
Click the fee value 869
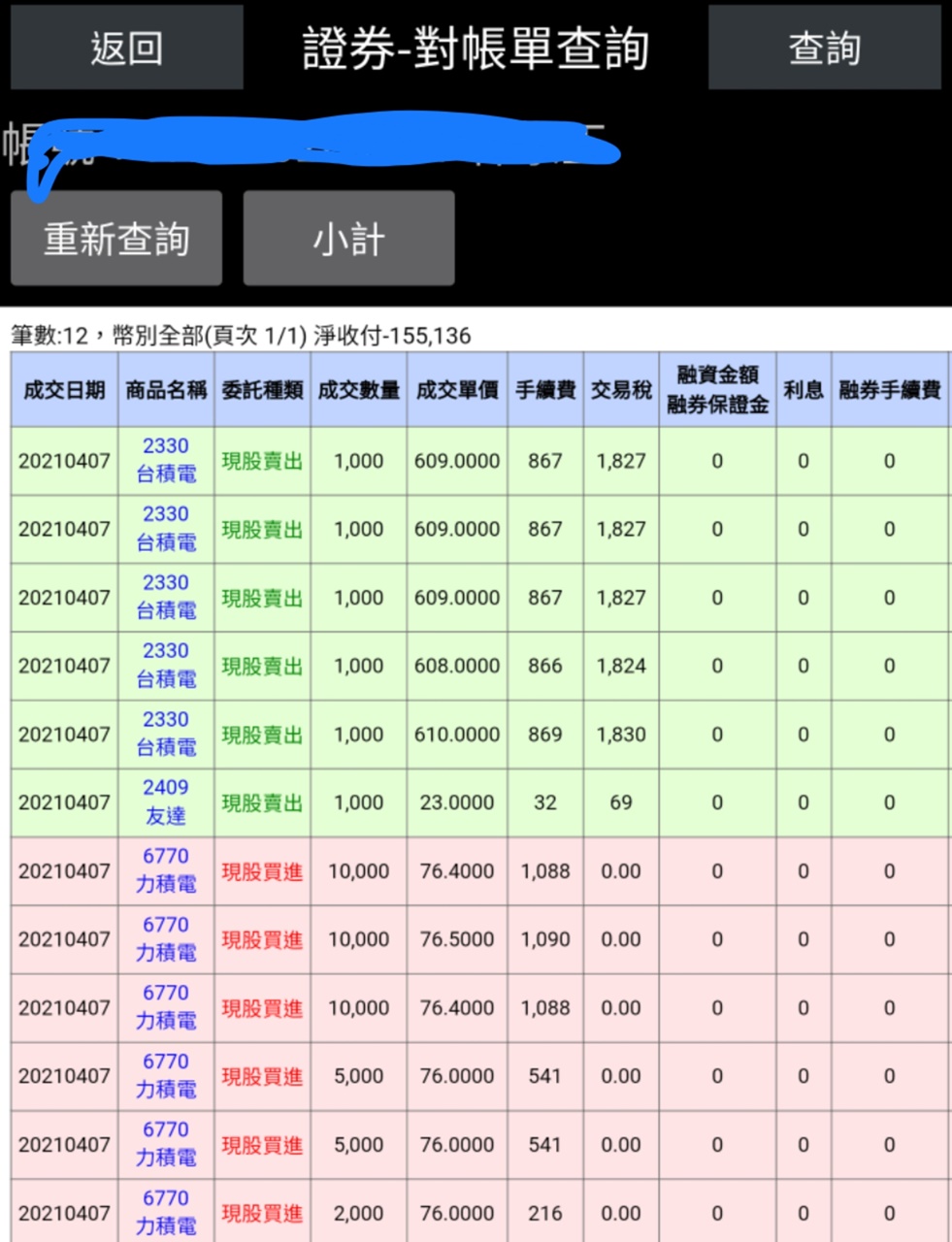point(545,735)
